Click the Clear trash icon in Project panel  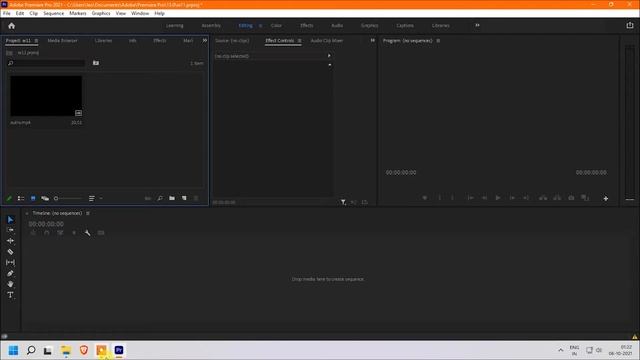point(196,198)
